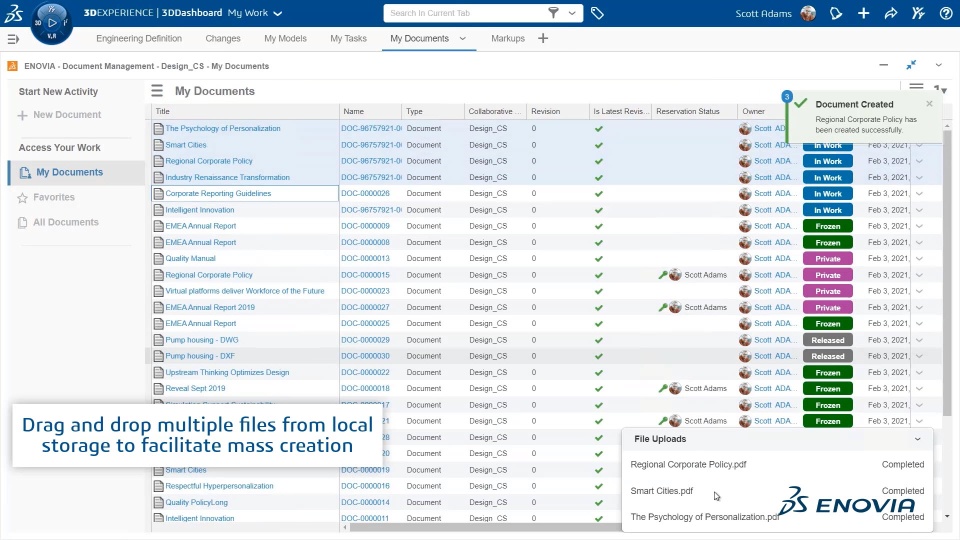Click the notification count badge

(x=787, y=96)
